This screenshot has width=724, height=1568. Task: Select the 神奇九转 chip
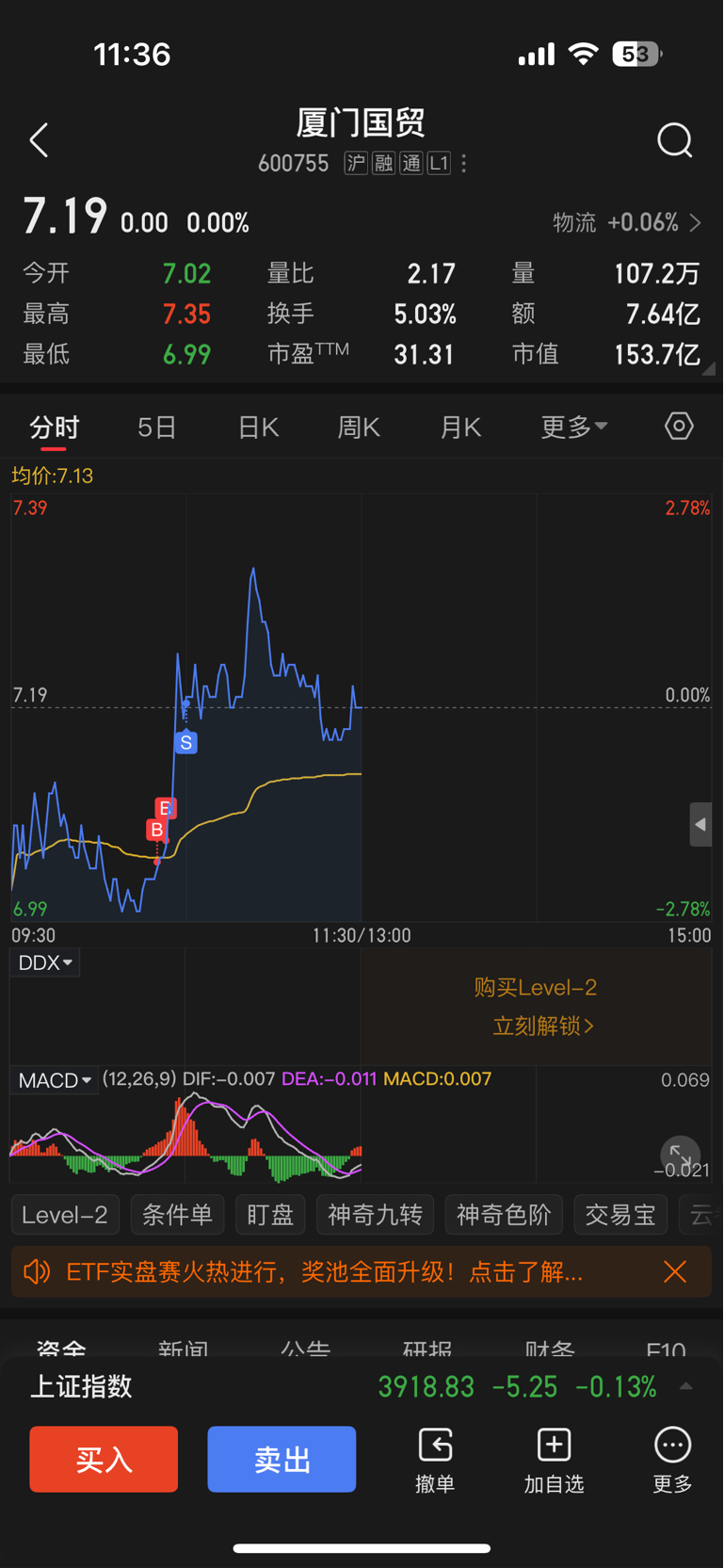pyautogui.click(x=375, y=1215)
